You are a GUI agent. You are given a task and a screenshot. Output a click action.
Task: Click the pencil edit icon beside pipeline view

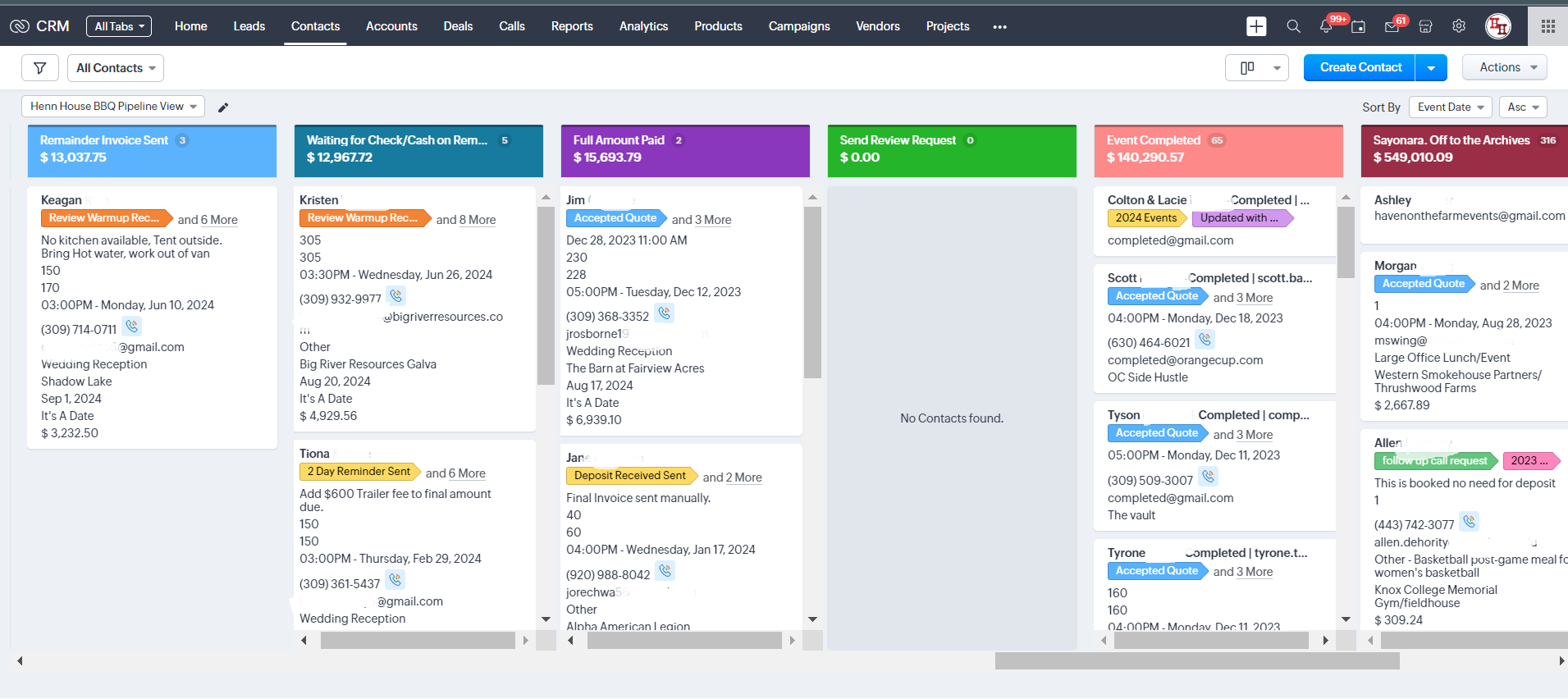click(x=223, y=107)
